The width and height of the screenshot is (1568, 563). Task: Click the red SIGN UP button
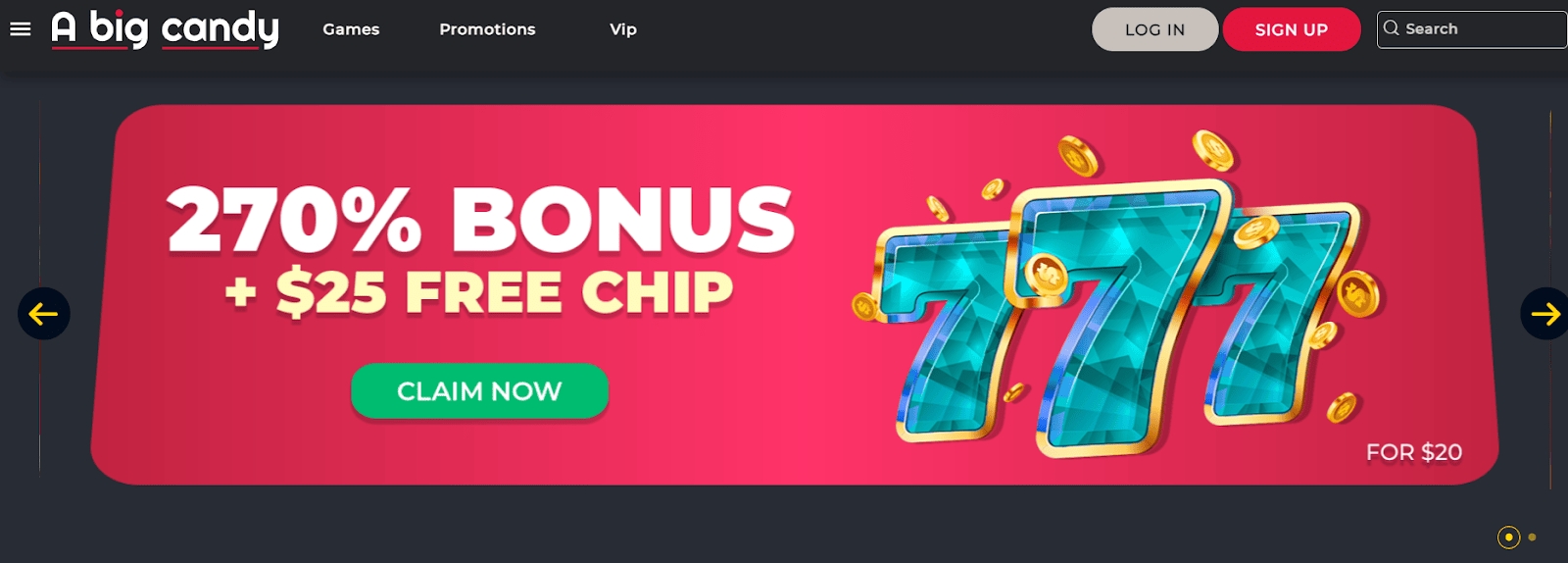[x=1292, y=29]
